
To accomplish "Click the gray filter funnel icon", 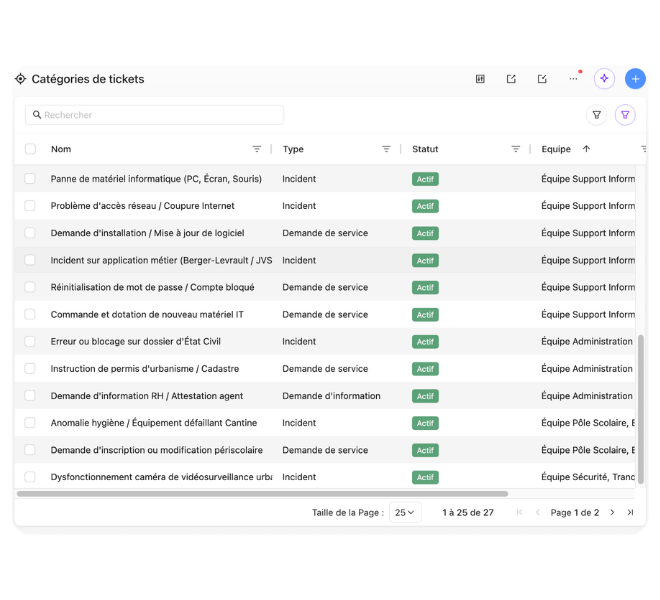I will (596, 115).
